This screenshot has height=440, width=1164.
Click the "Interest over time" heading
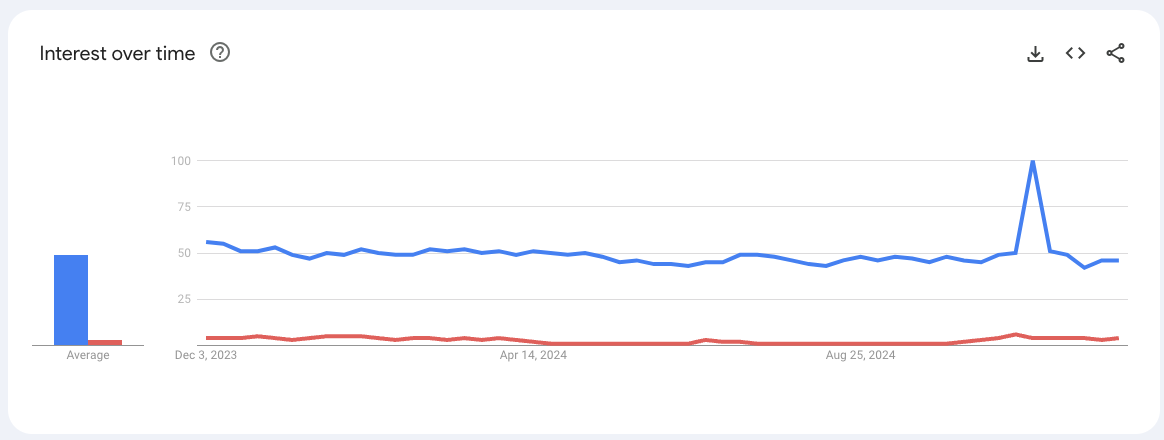pyautogui.click(x=117, y=54)
